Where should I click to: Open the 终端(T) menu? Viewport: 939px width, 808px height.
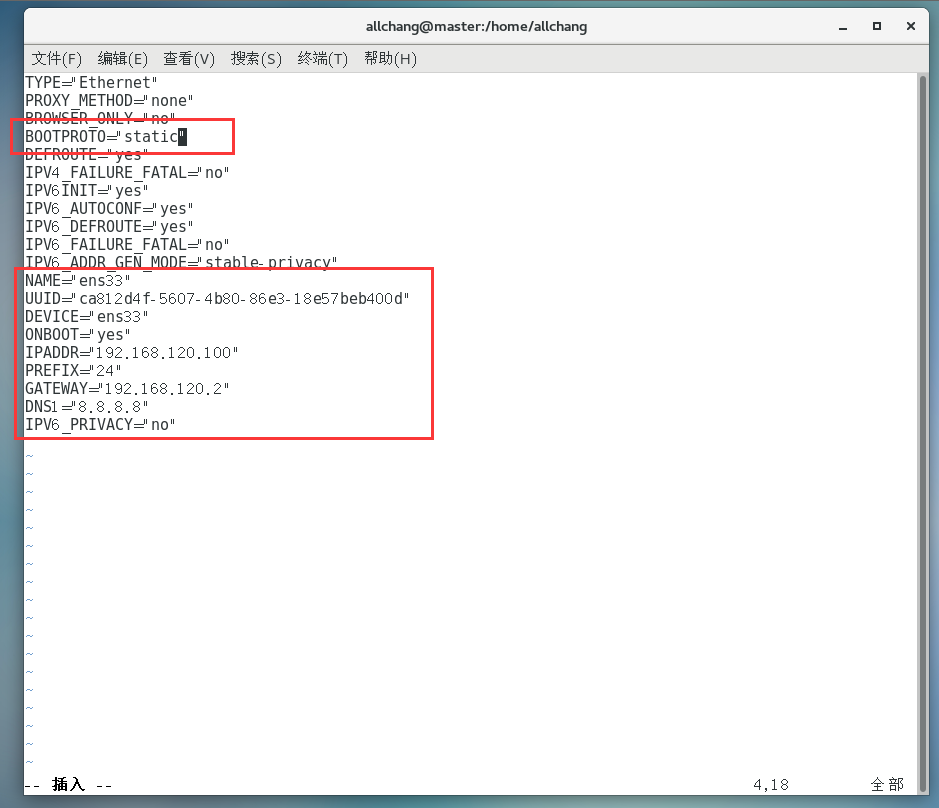point(322,59)
